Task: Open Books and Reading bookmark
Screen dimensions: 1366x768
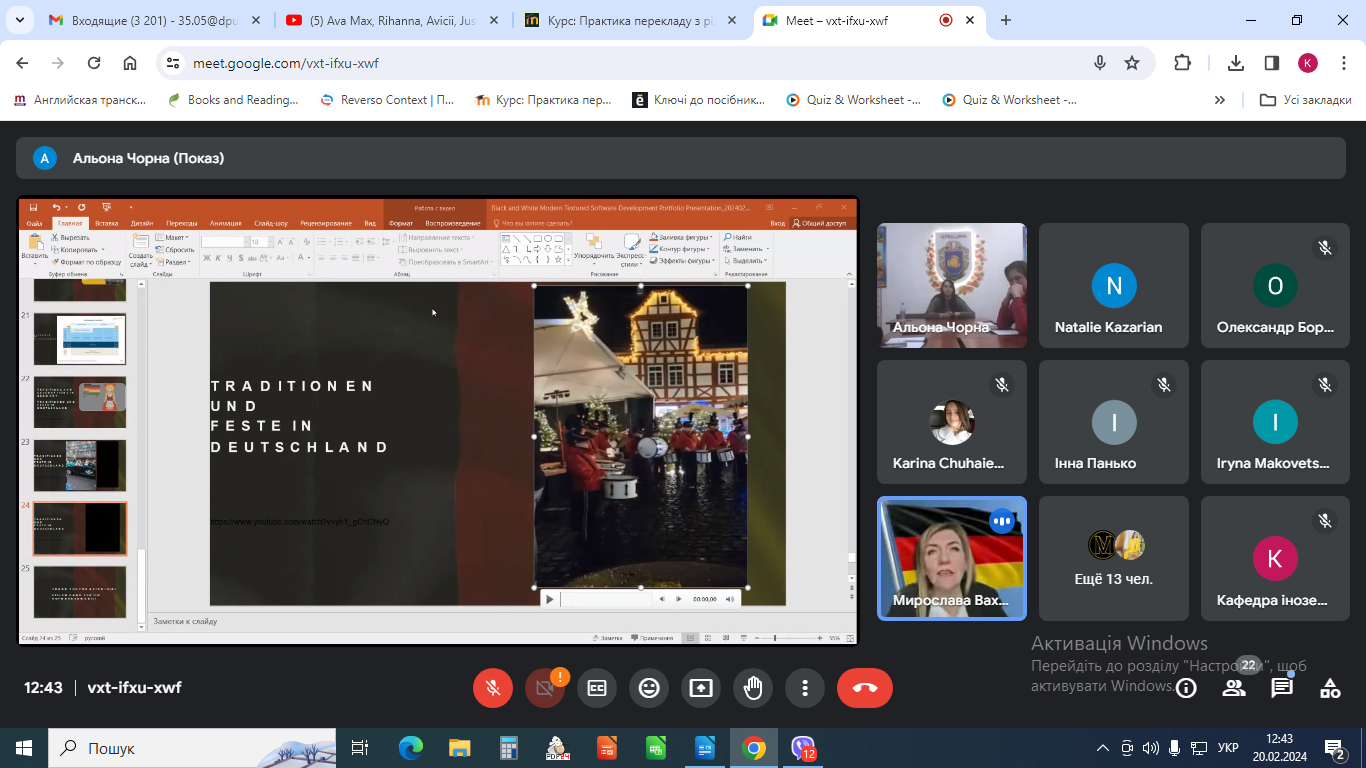Action: (233, 100)
